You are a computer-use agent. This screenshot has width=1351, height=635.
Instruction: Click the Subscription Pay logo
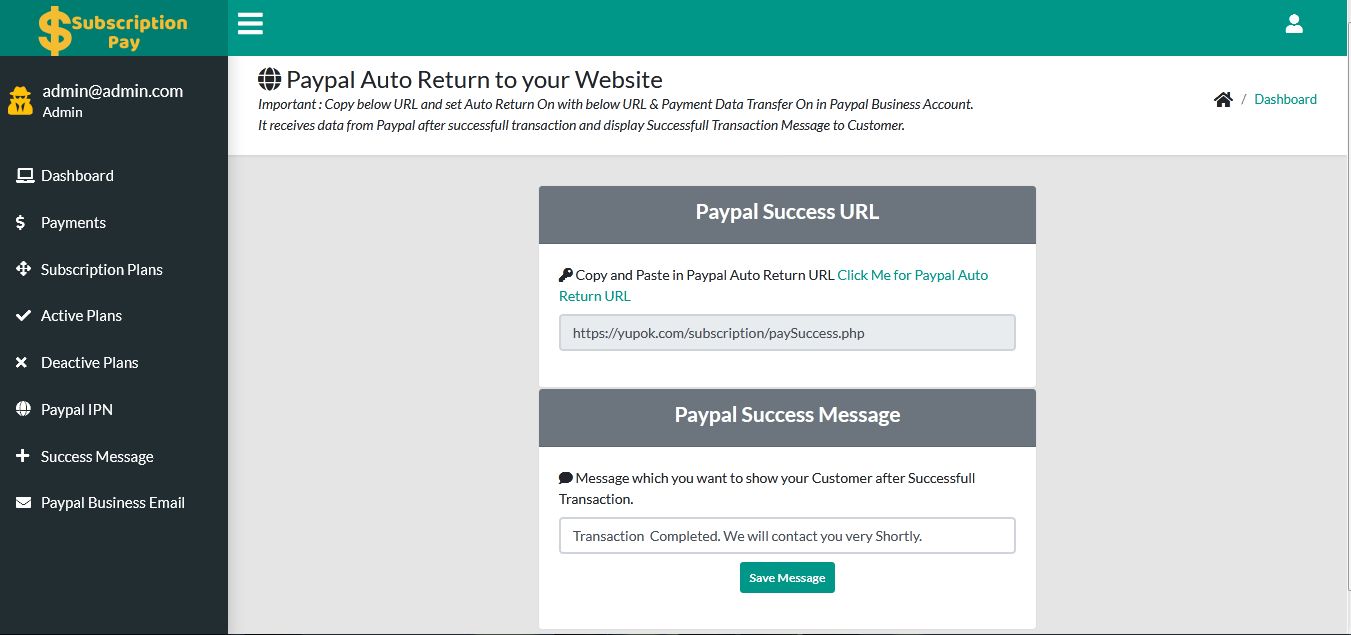pos(113,30)
